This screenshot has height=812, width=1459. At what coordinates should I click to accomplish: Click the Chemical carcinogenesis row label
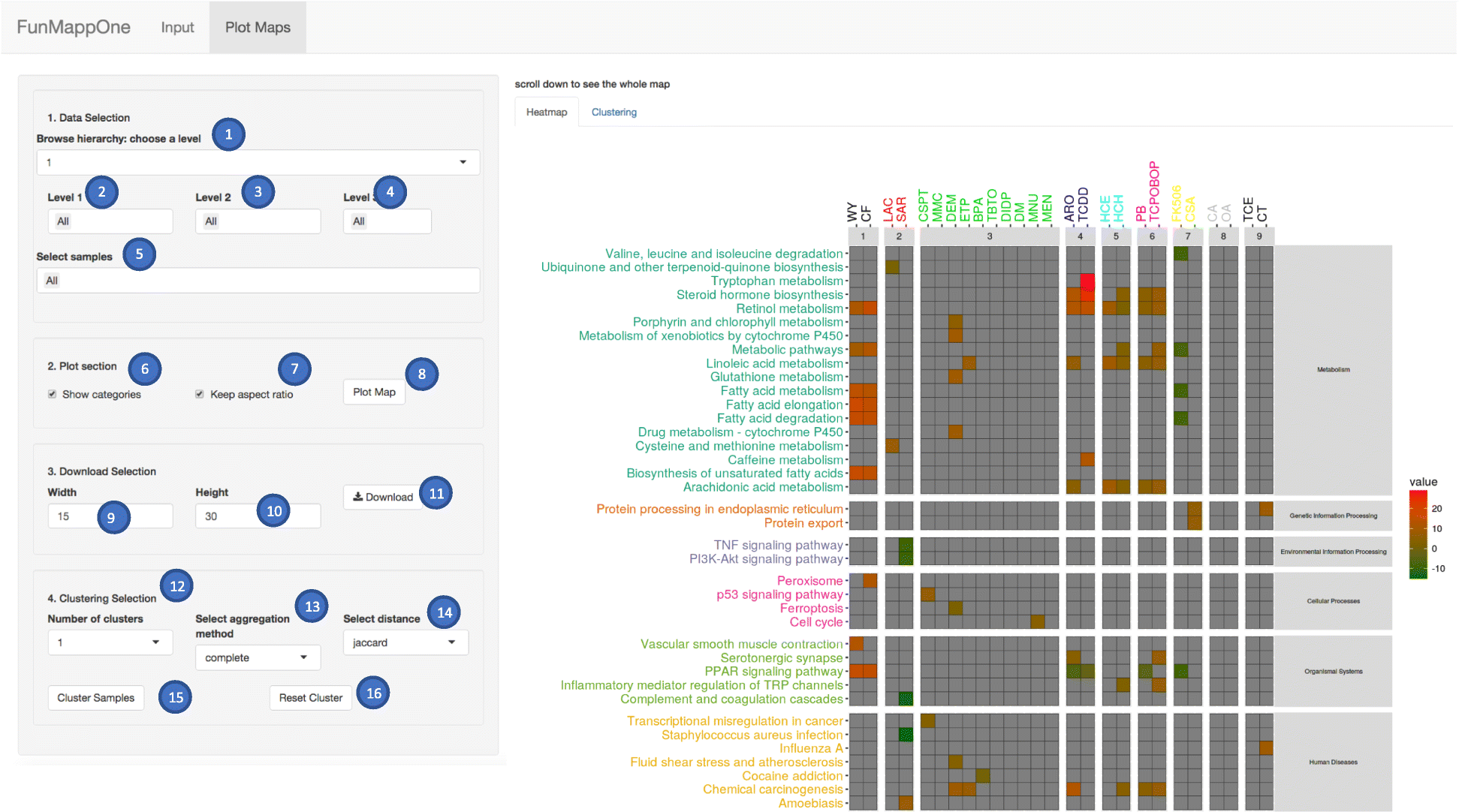pos(773,789)
